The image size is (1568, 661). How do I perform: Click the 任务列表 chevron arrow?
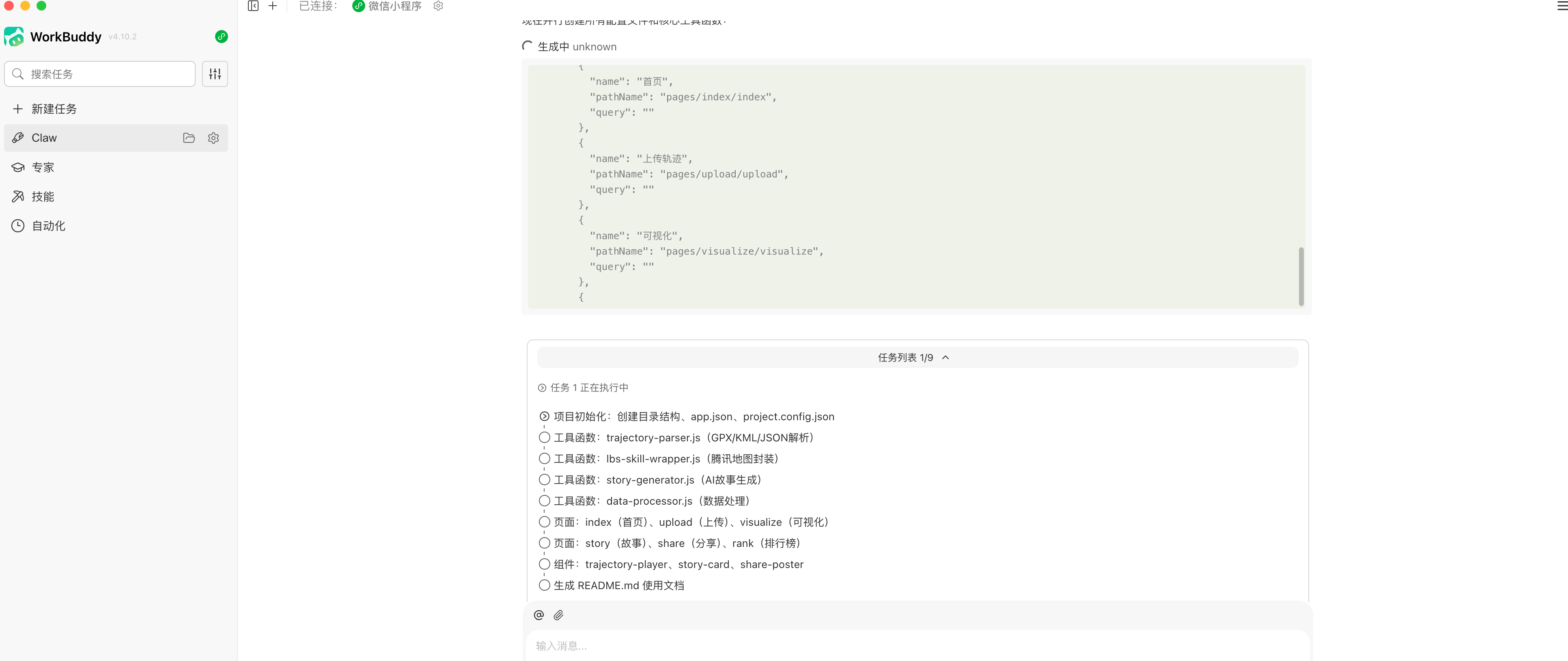coord(946,358)
